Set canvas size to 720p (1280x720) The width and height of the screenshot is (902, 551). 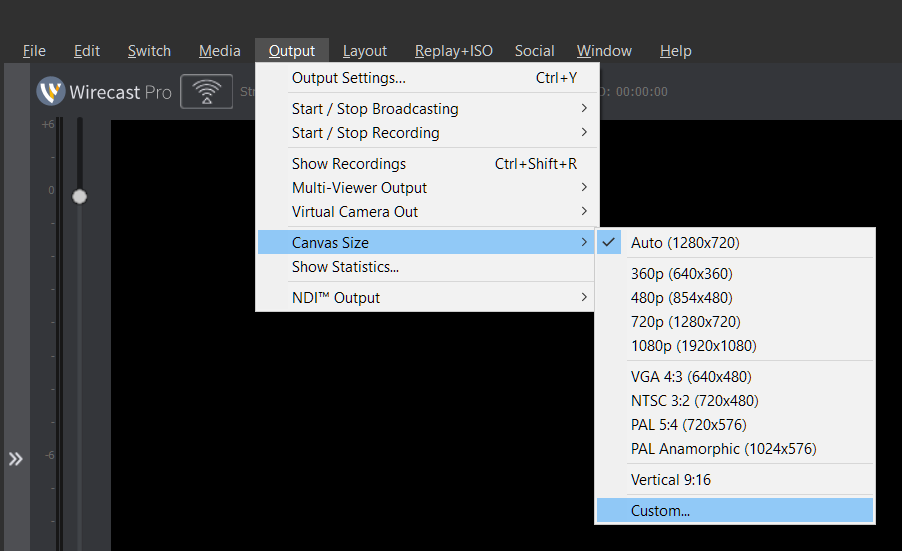point(735,322)
